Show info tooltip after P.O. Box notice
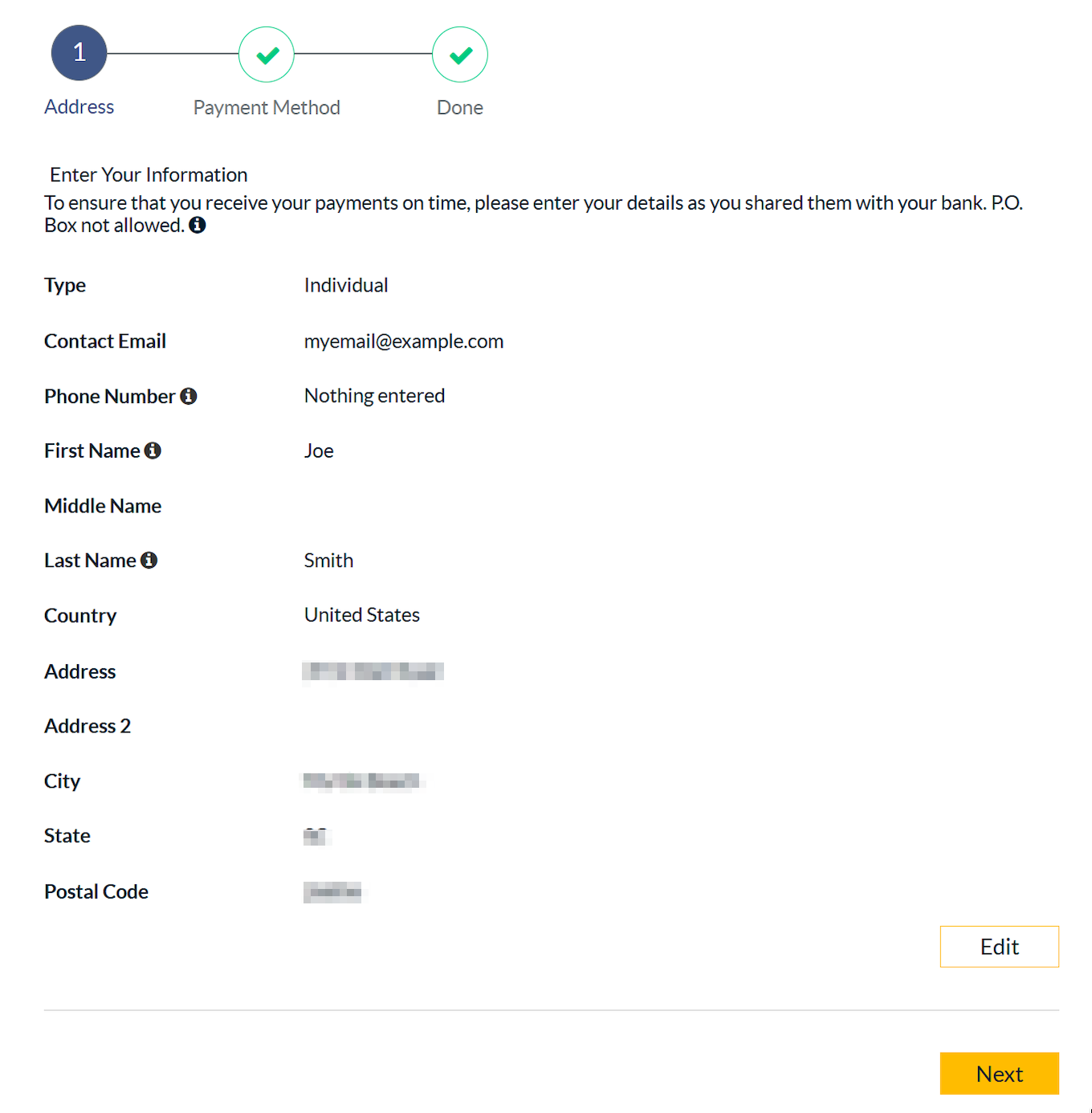Screen dimensions: 1092x1113 (x=198, y=225)
